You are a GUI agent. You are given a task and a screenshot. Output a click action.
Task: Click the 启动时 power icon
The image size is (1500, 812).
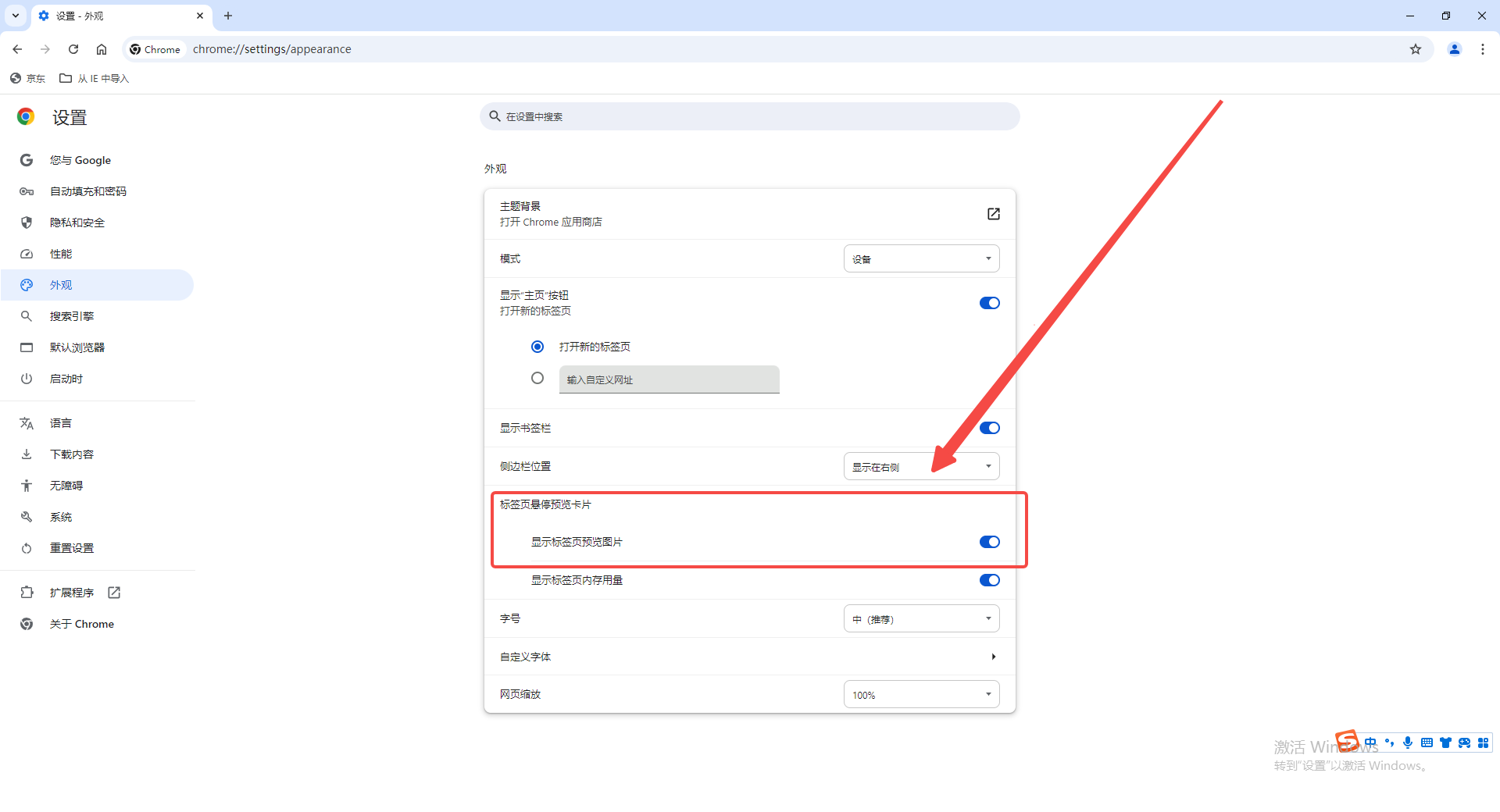[27, 379]
